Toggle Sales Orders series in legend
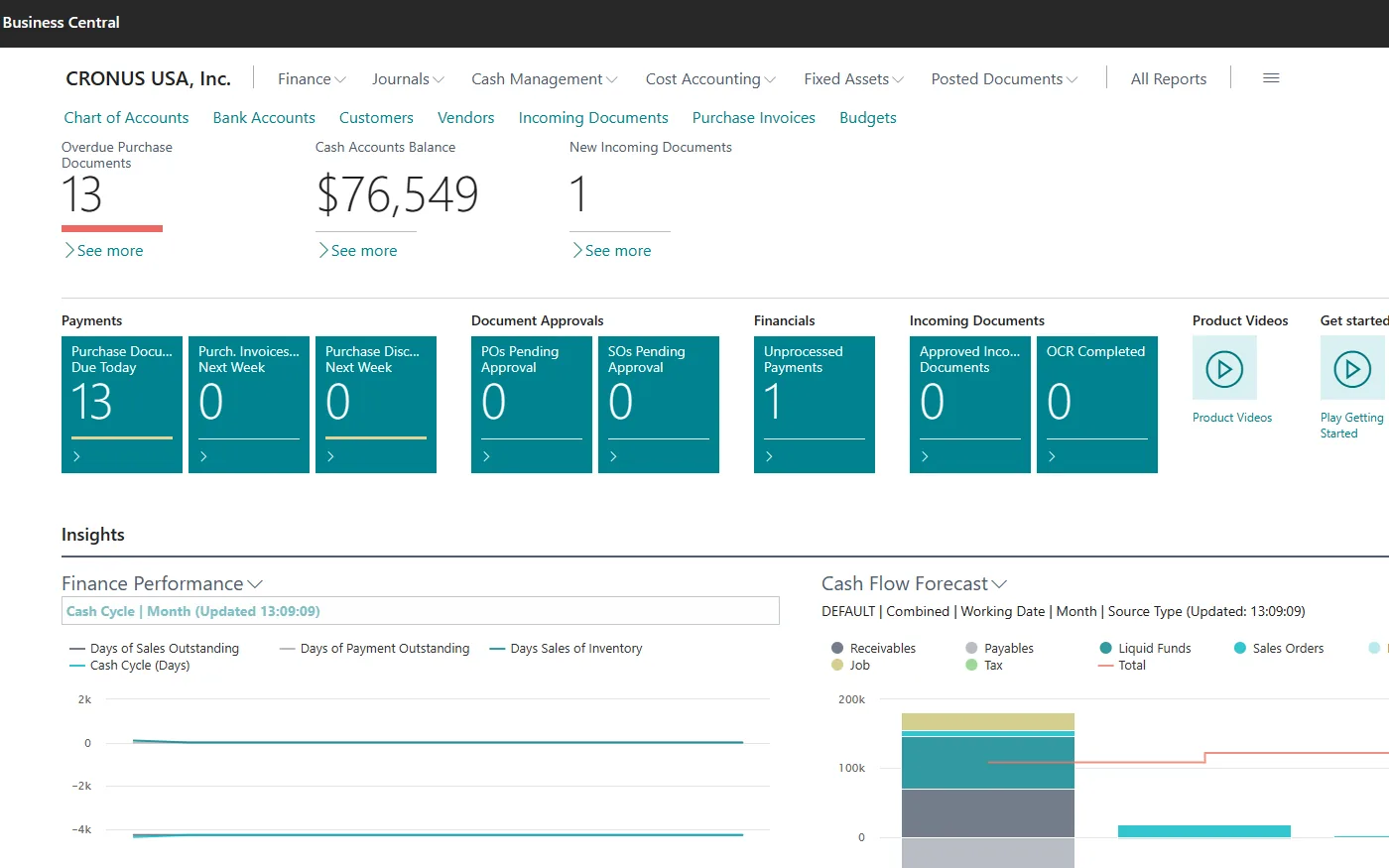 tap(1279, 649)
